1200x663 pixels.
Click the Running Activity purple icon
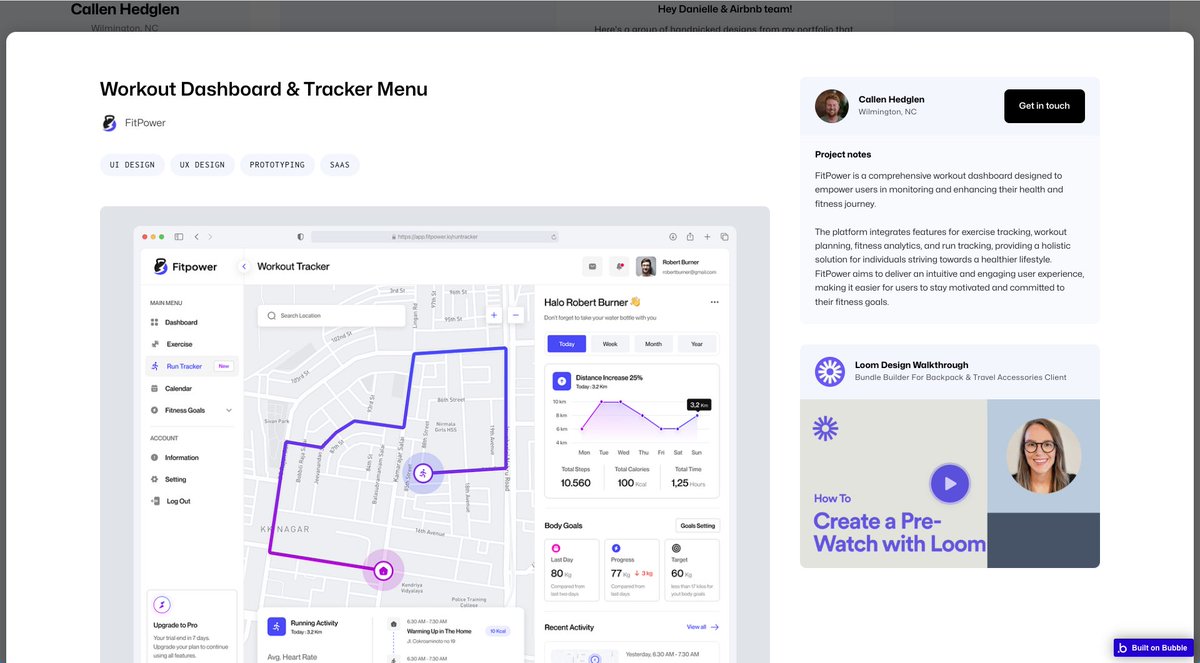click(277, 626)
